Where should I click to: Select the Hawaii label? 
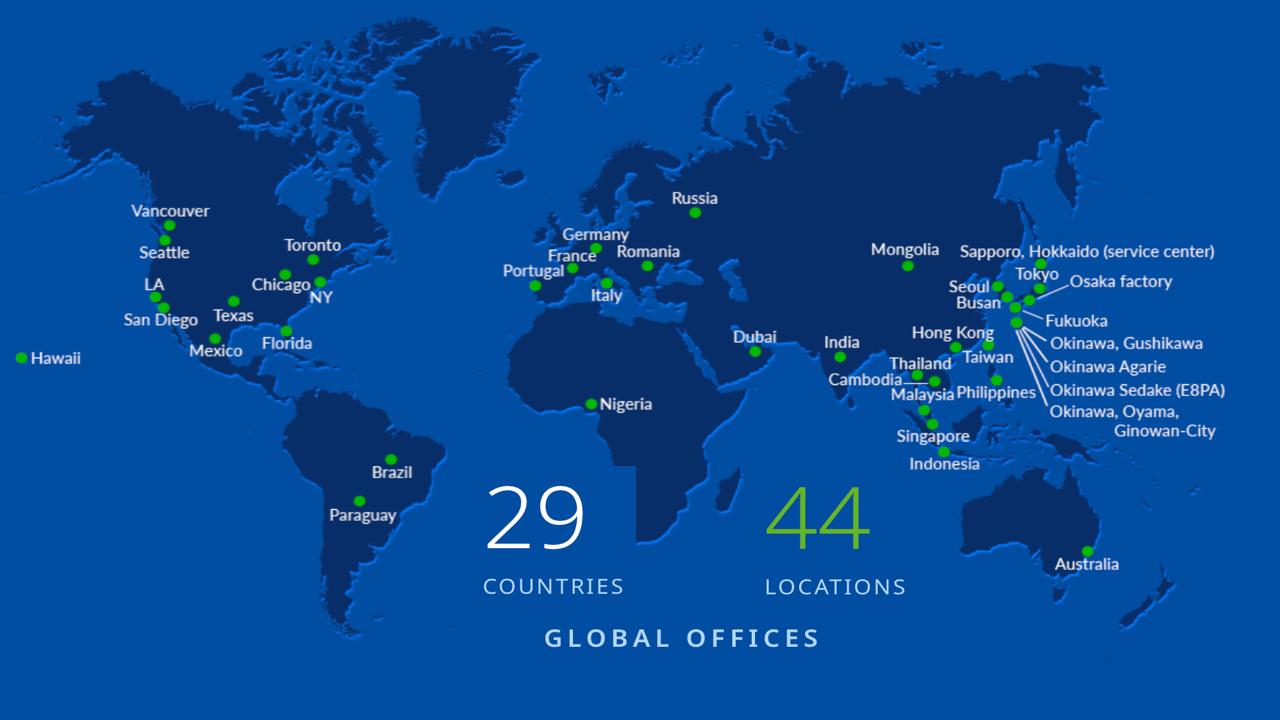tap(56, 358)
